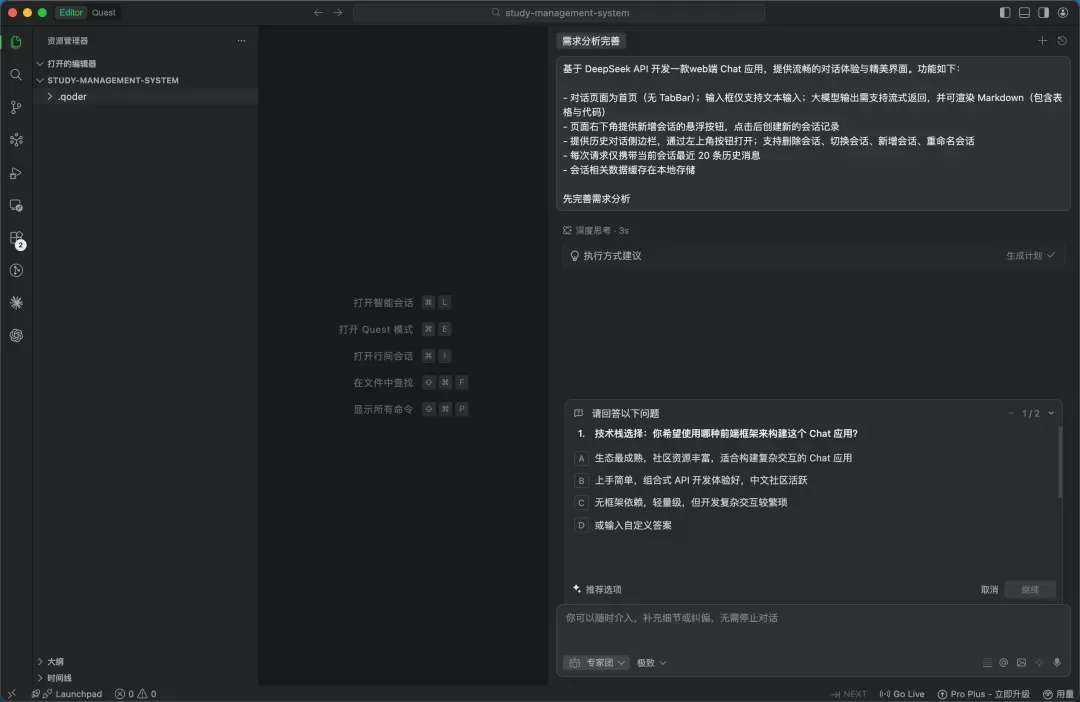
Task: Switch to the Quest tab
Action: 103,13
